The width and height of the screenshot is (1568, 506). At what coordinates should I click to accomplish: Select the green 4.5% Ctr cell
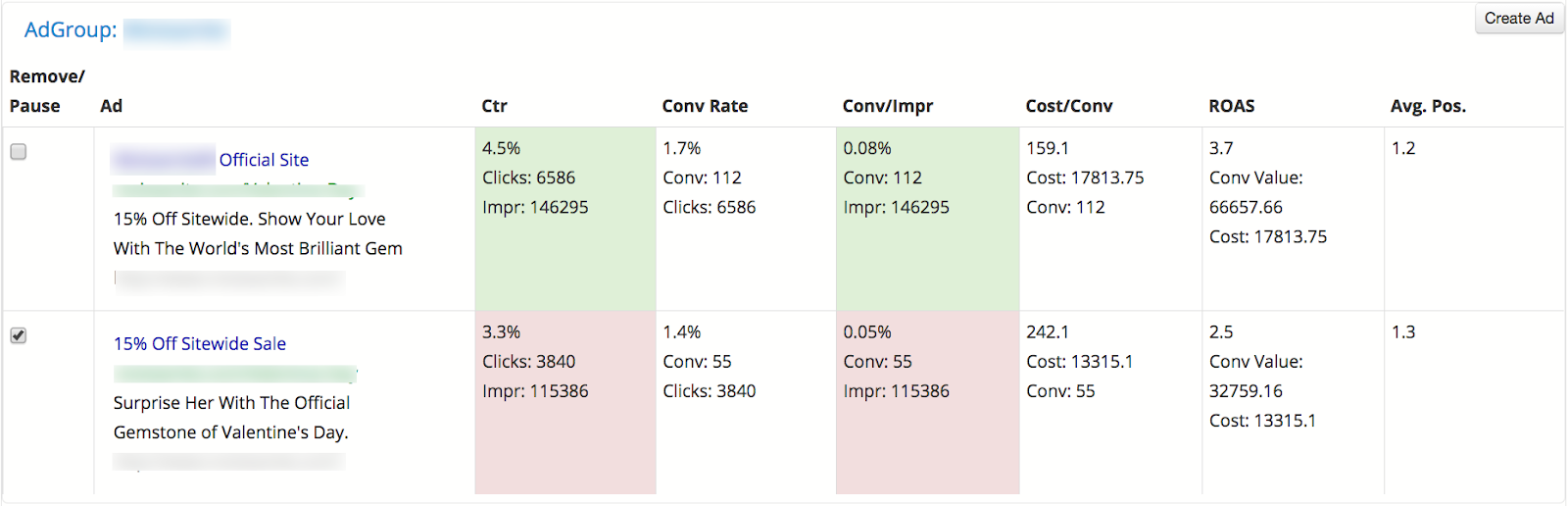coord(565,219)
